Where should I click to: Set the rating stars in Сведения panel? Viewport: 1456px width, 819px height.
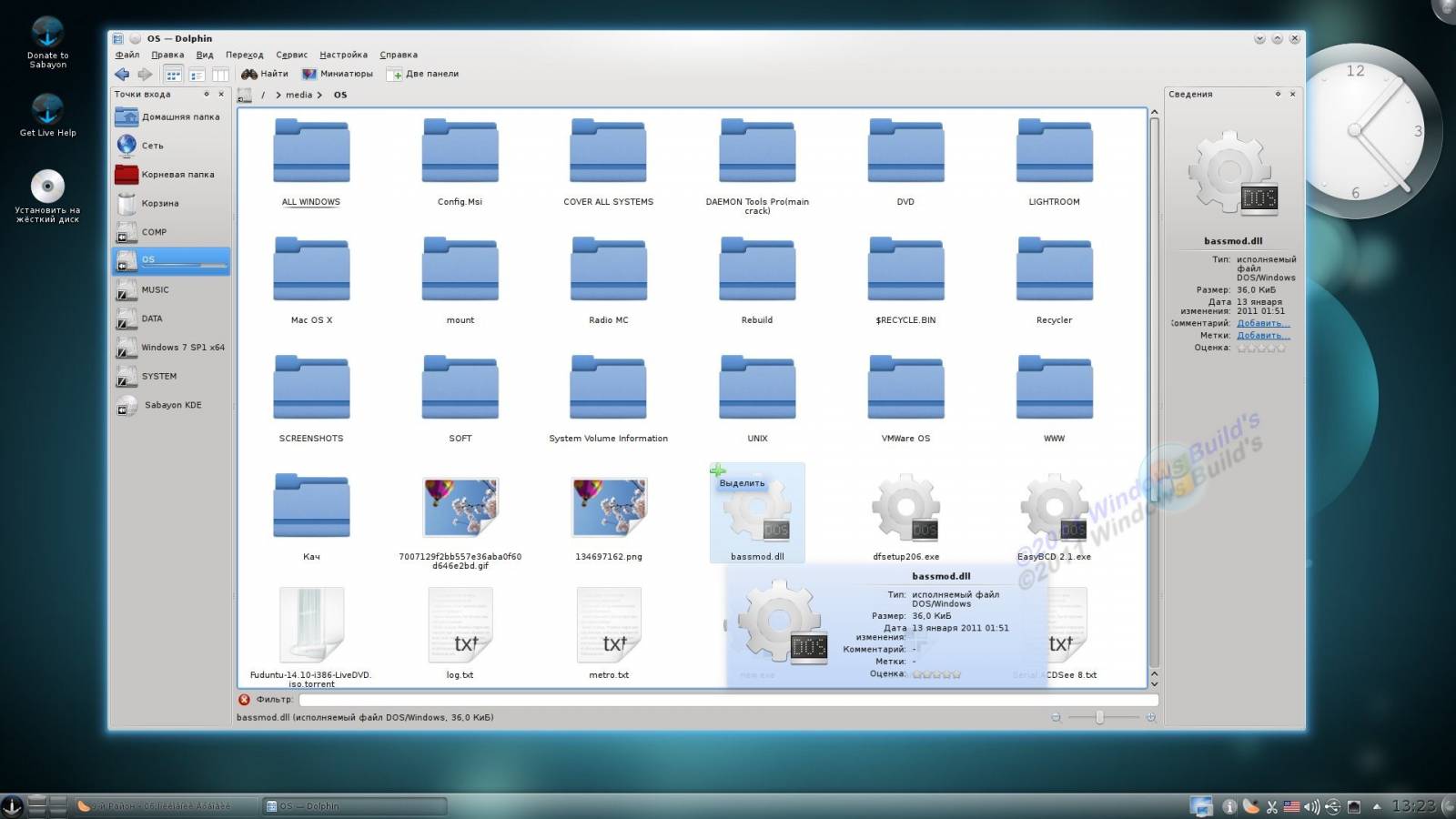pyautogui.click(x=1261, y=348)
